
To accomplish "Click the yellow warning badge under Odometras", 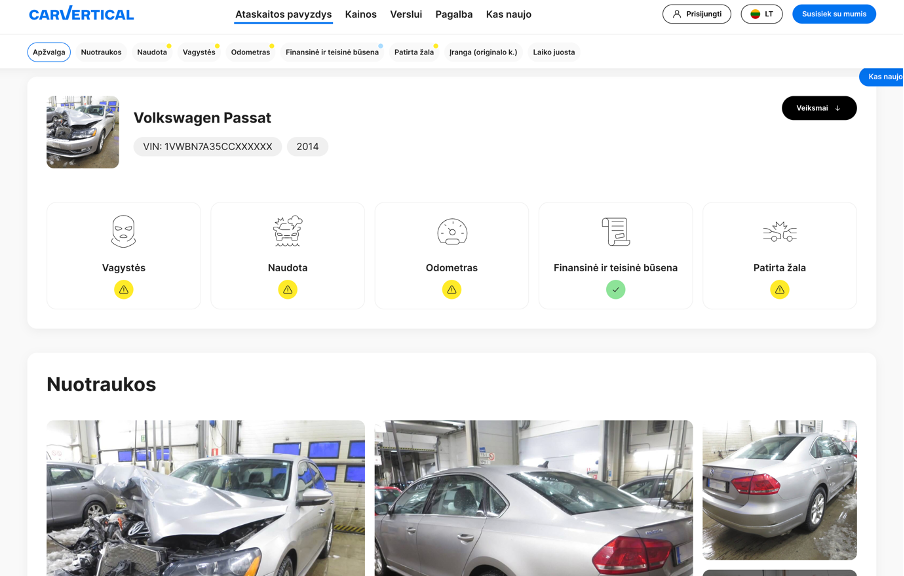I will (452, 289).
